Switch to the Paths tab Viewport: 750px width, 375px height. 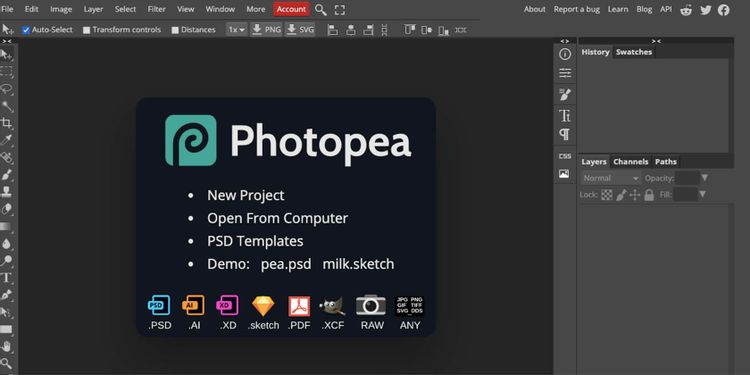click(x=666, y=162)
